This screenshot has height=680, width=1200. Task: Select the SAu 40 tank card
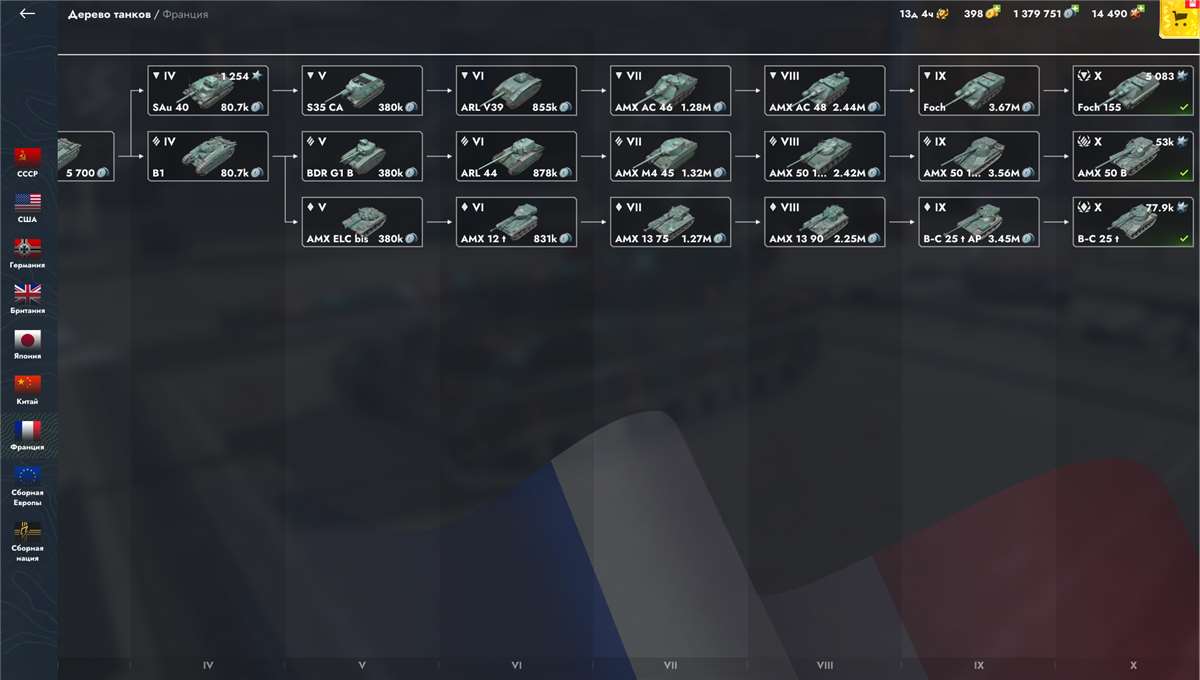(208, 90)
